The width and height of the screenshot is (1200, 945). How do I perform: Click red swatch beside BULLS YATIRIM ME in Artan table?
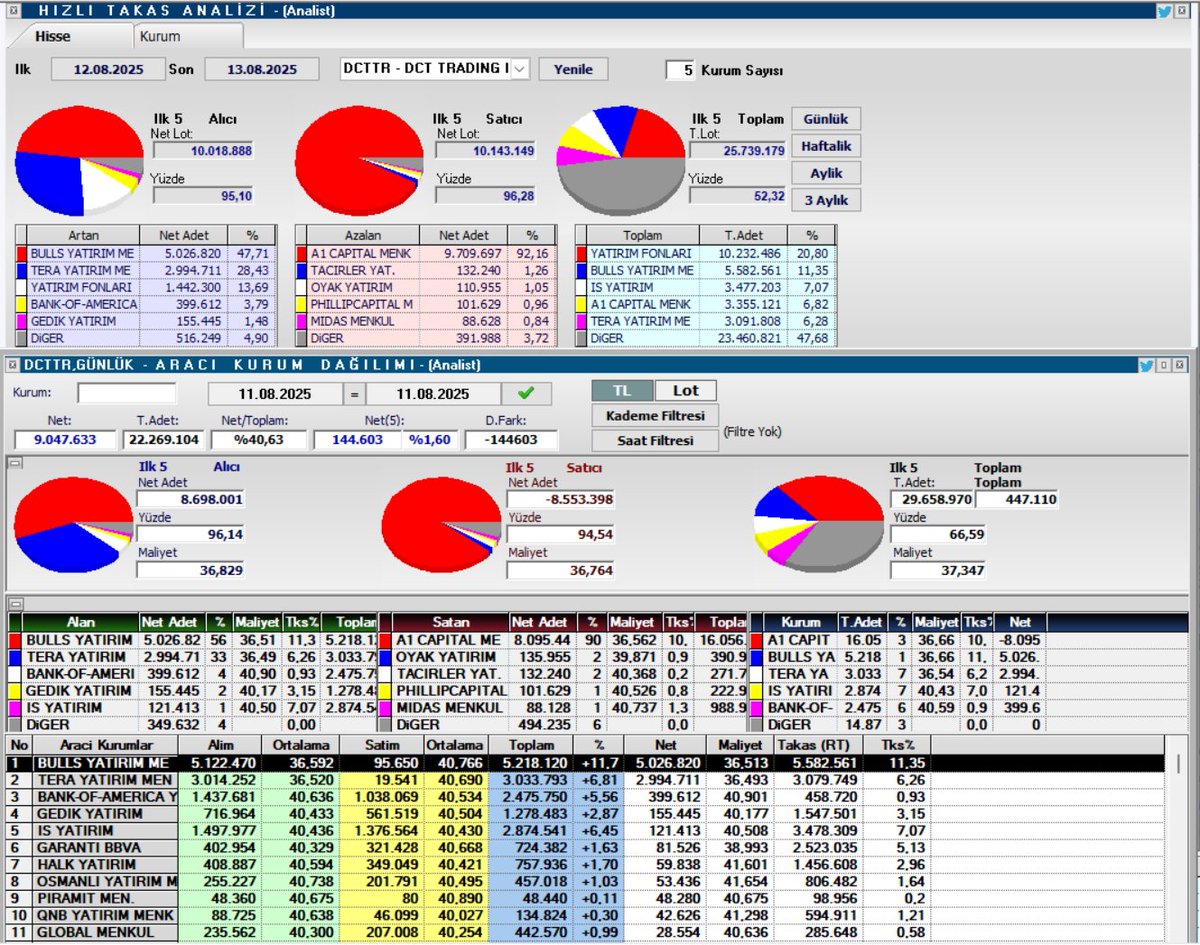click(x=21, y=254)
